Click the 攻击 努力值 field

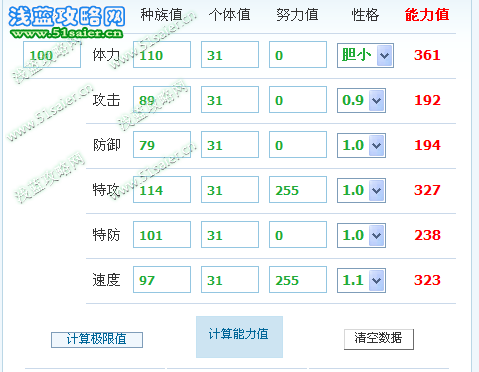298,100
